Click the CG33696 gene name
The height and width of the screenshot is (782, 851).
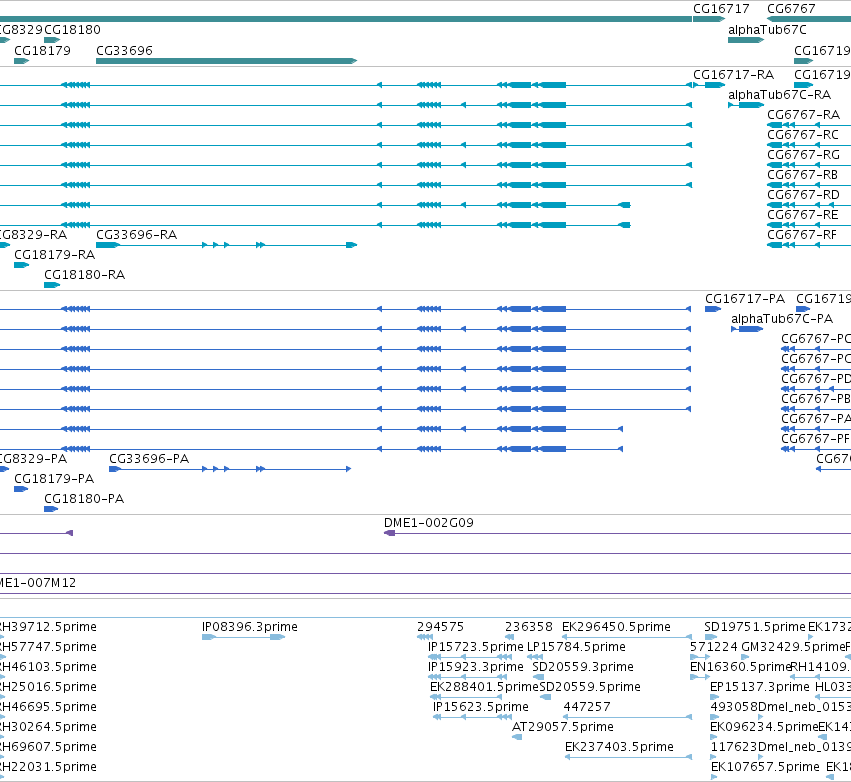pyautogui.click(x=124, y=50)
